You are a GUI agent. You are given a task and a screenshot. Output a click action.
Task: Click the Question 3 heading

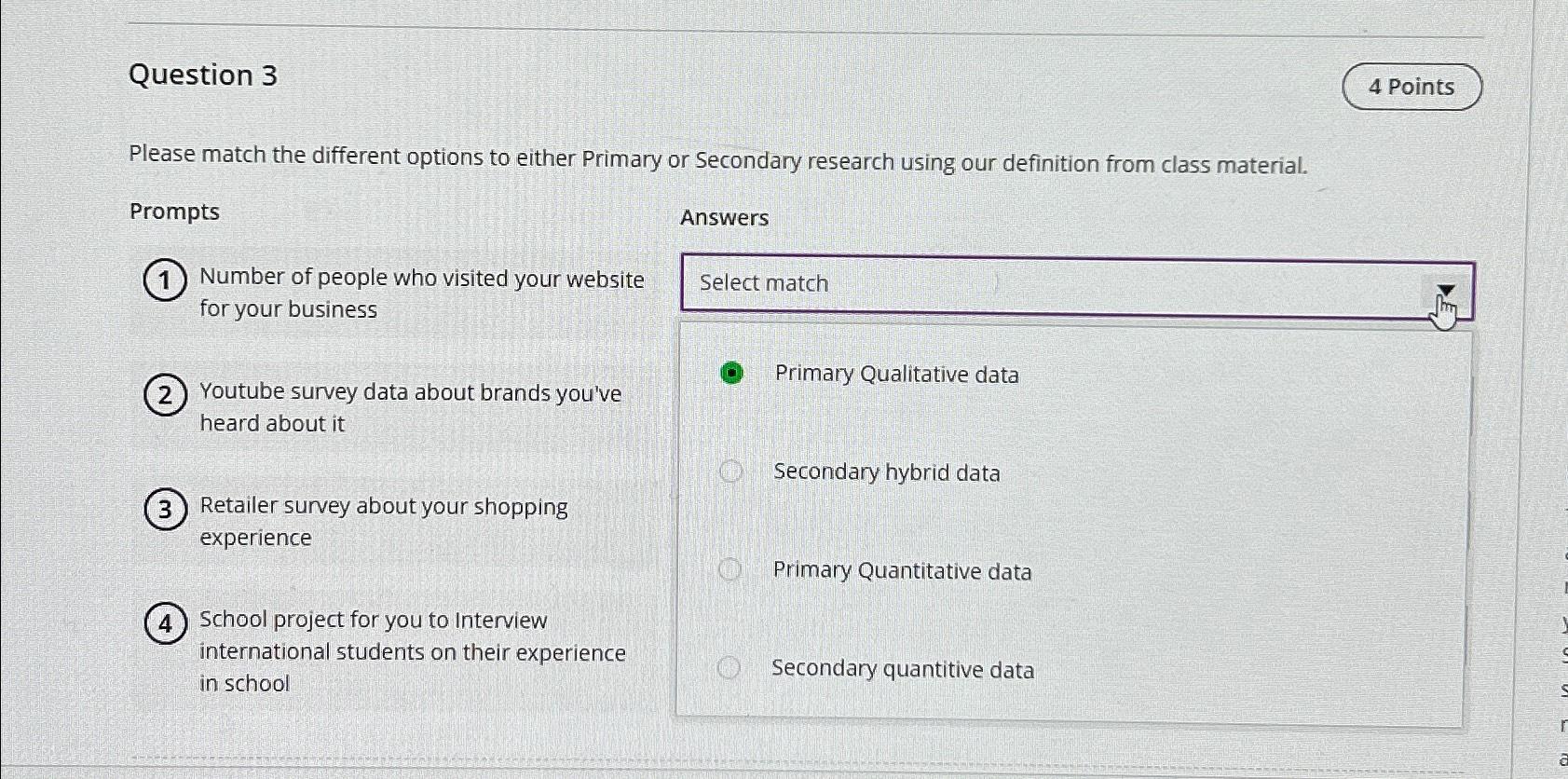coord(204,75)
